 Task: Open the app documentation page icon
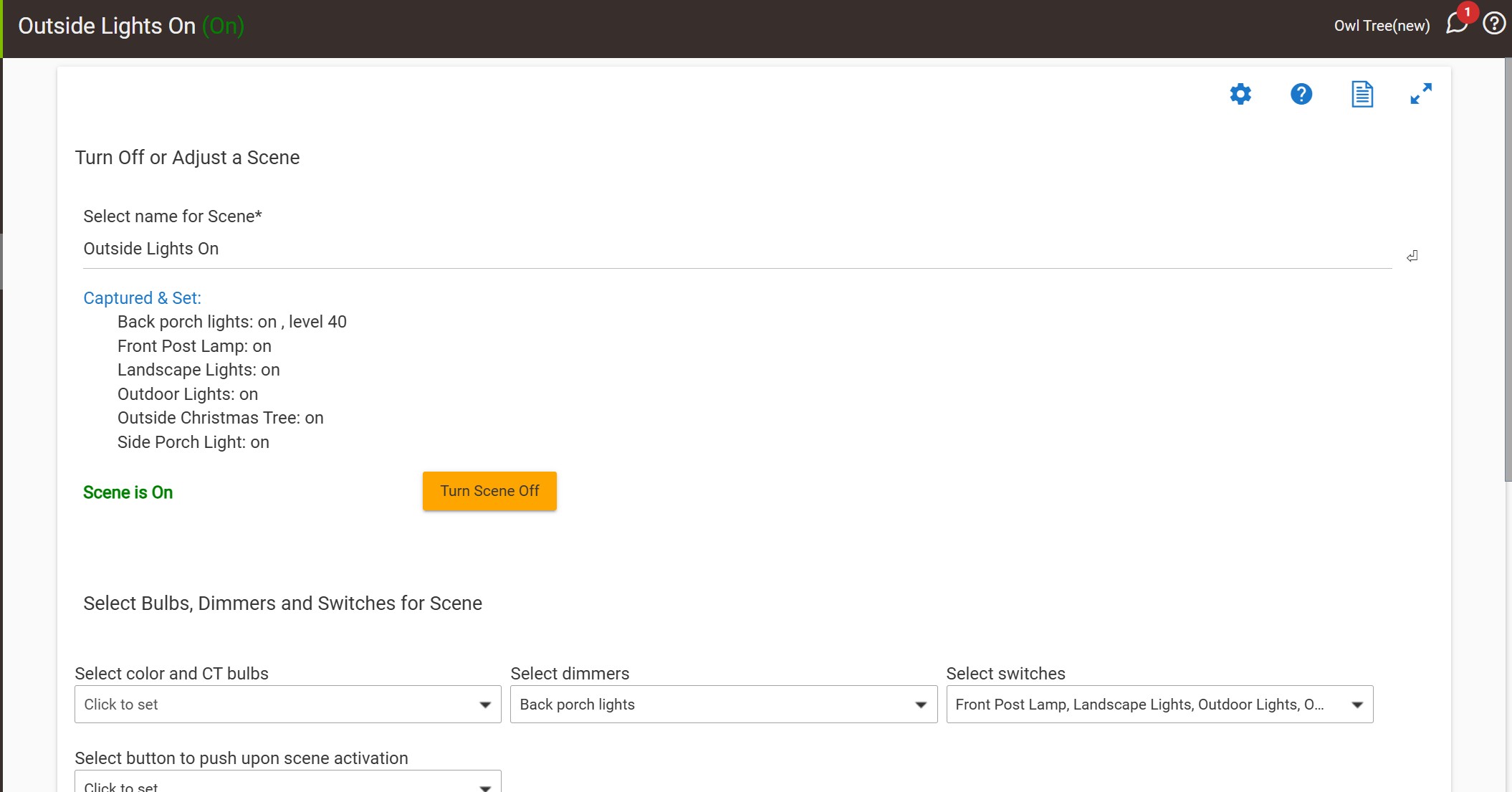click(x=1362, y=94)
